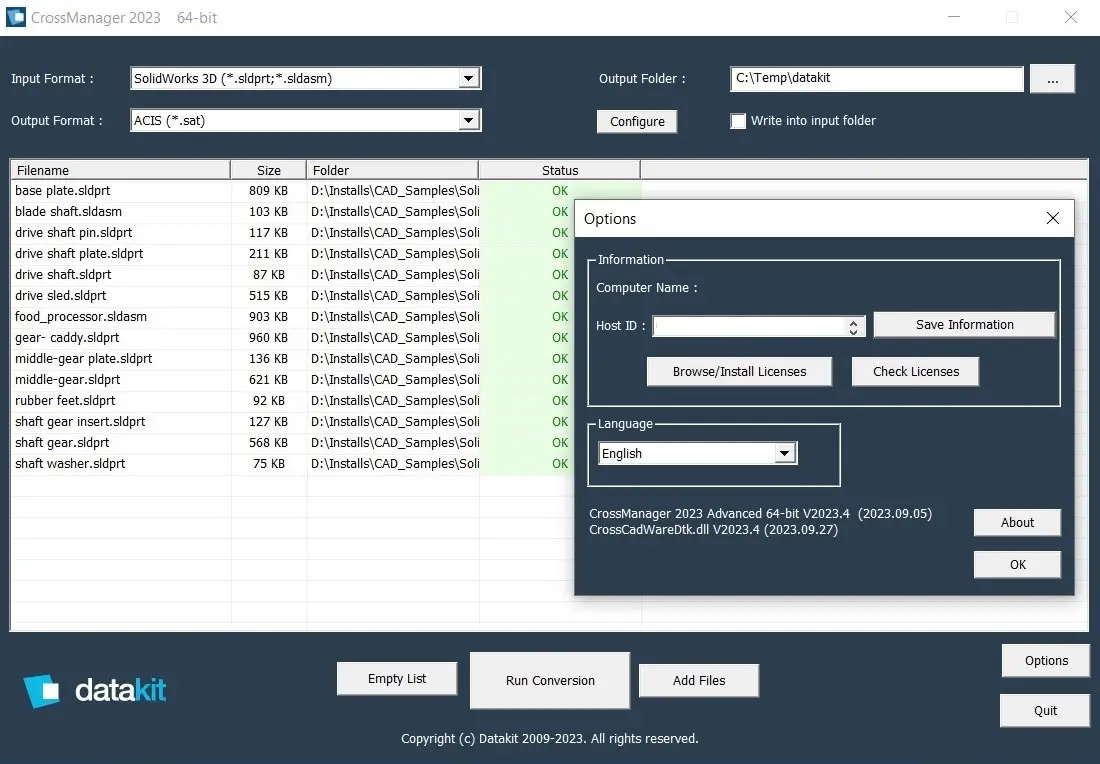Select middle-gear.sldprt row
This screenshot has height=764, width=1100.
[x=292, y=380]
